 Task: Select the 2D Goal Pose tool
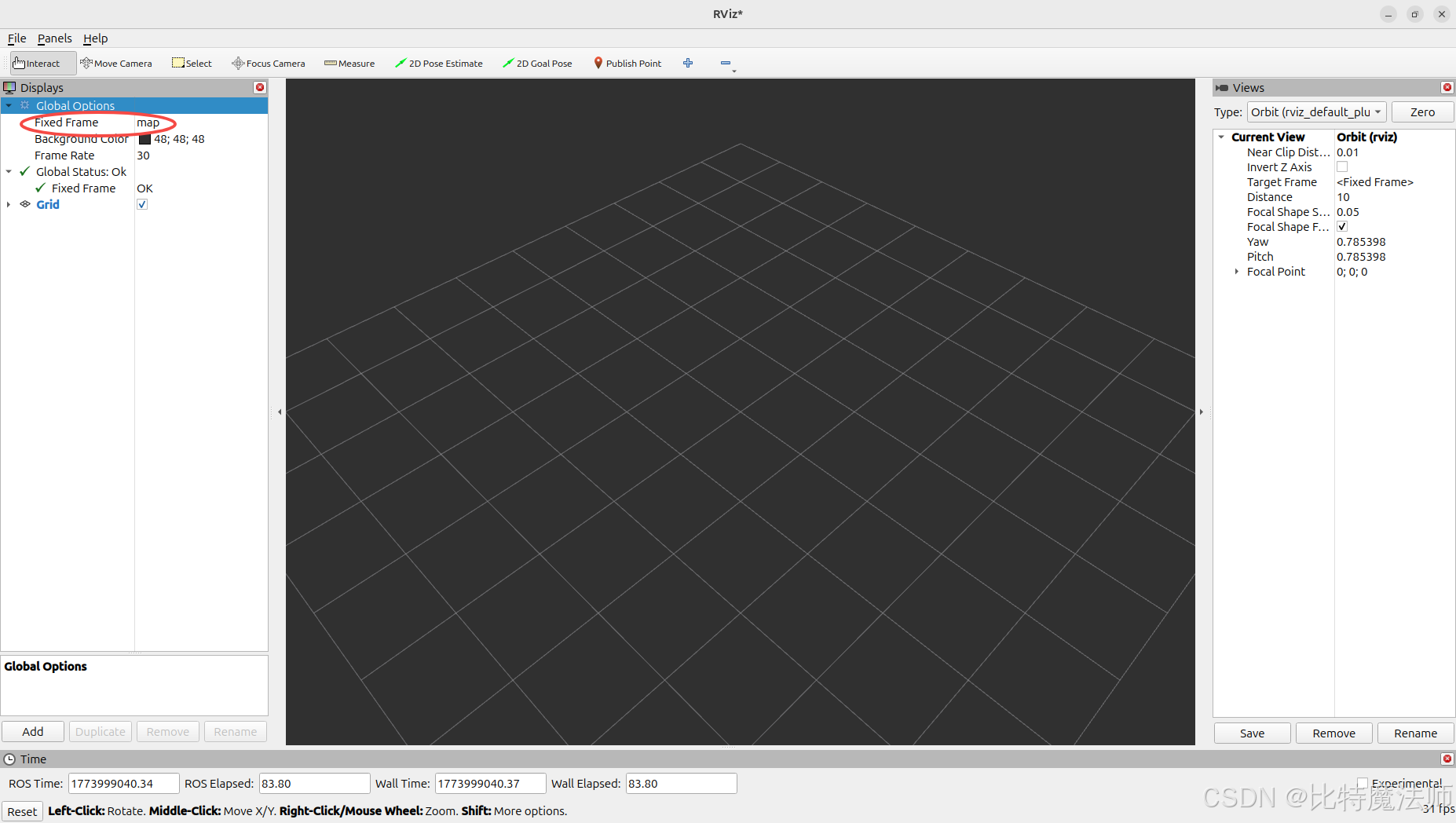pyautogui.click(x=537, y=64)
